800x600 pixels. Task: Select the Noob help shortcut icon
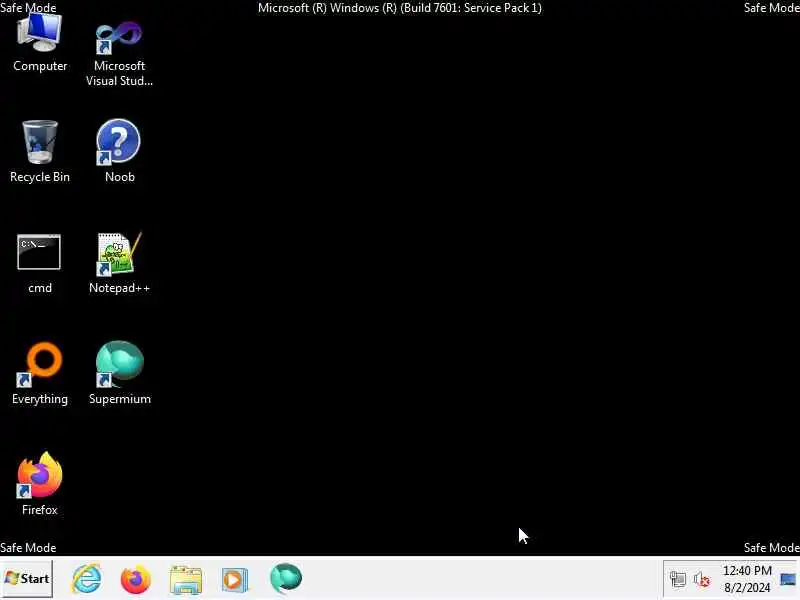[119, 152]
